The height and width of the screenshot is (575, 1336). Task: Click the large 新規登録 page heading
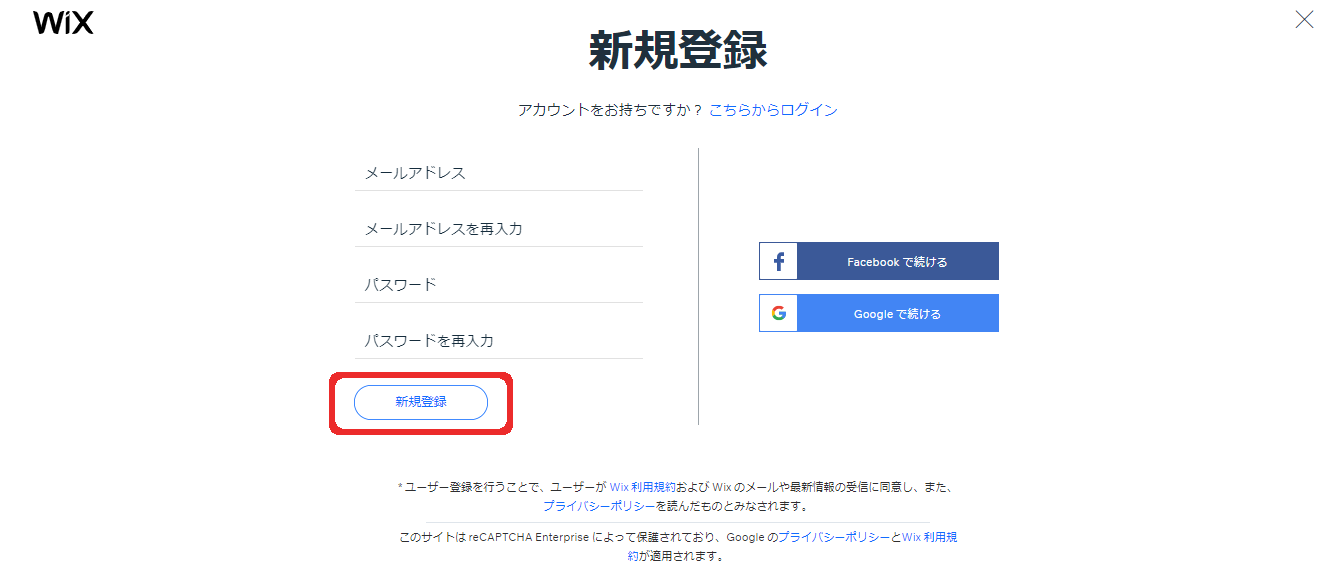(x=677, y=51)
